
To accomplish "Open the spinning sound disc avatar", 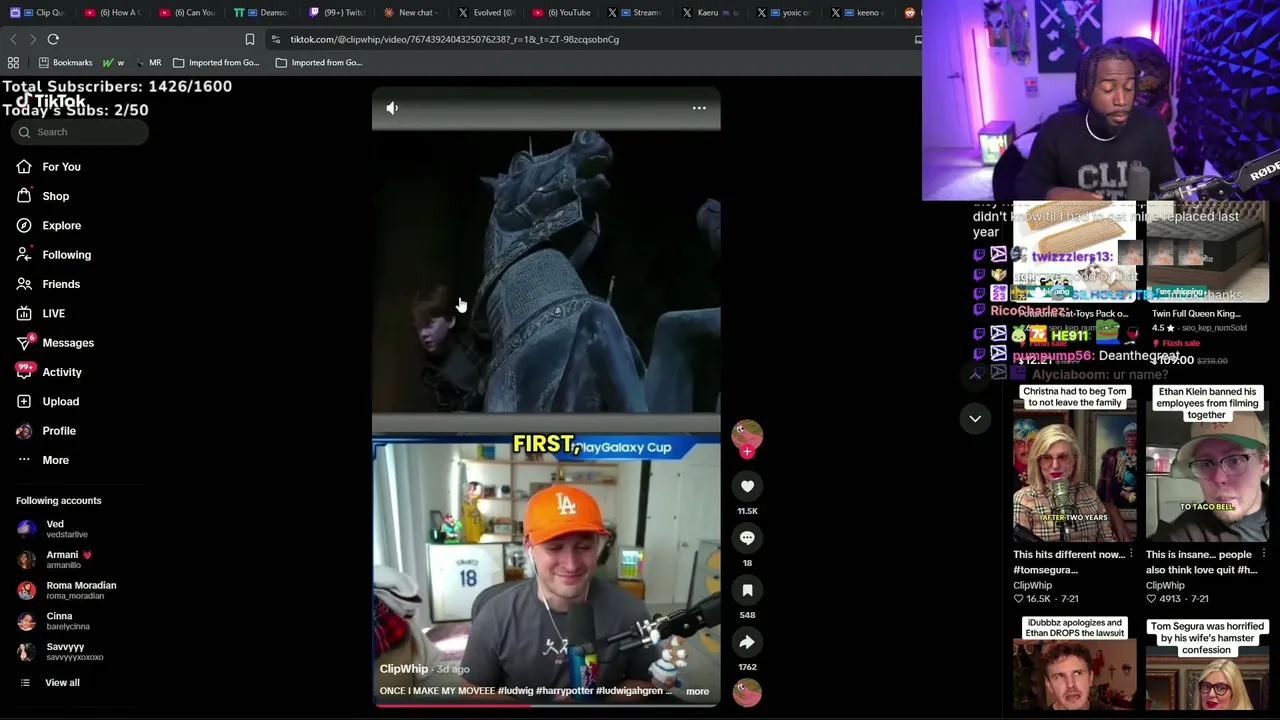I will click(x=747, y=691).
